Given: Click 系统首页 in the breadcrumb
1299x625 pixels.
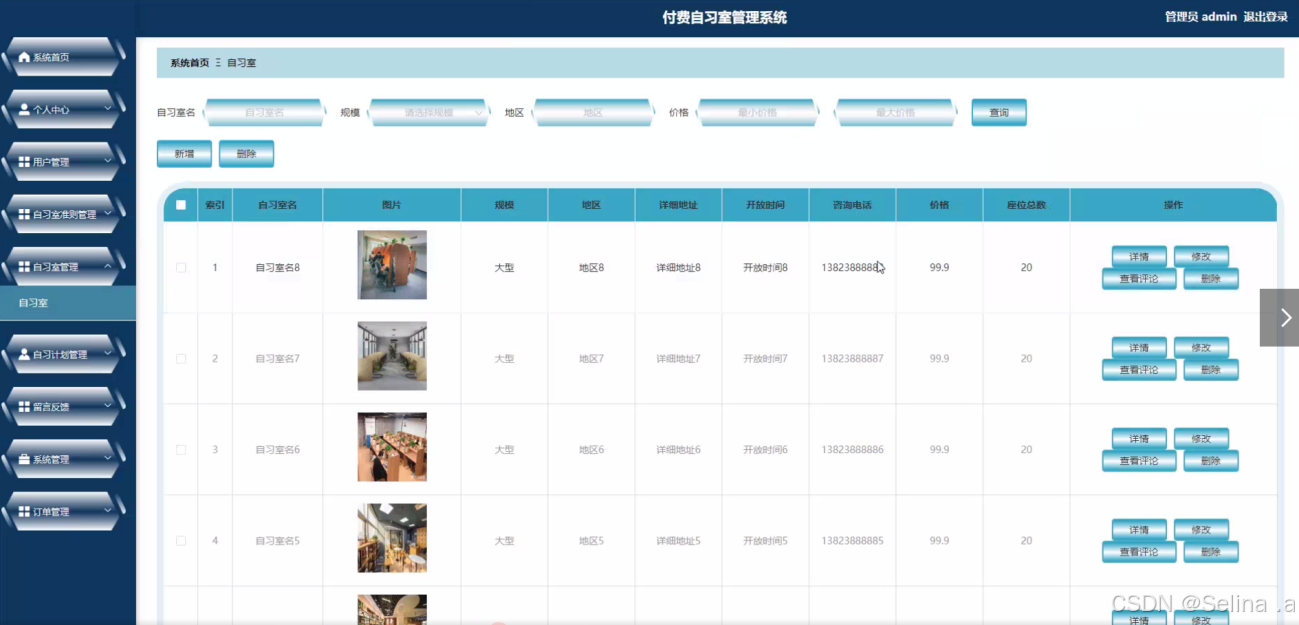Looking at the screenshot, I should click(x=190, y=63).
